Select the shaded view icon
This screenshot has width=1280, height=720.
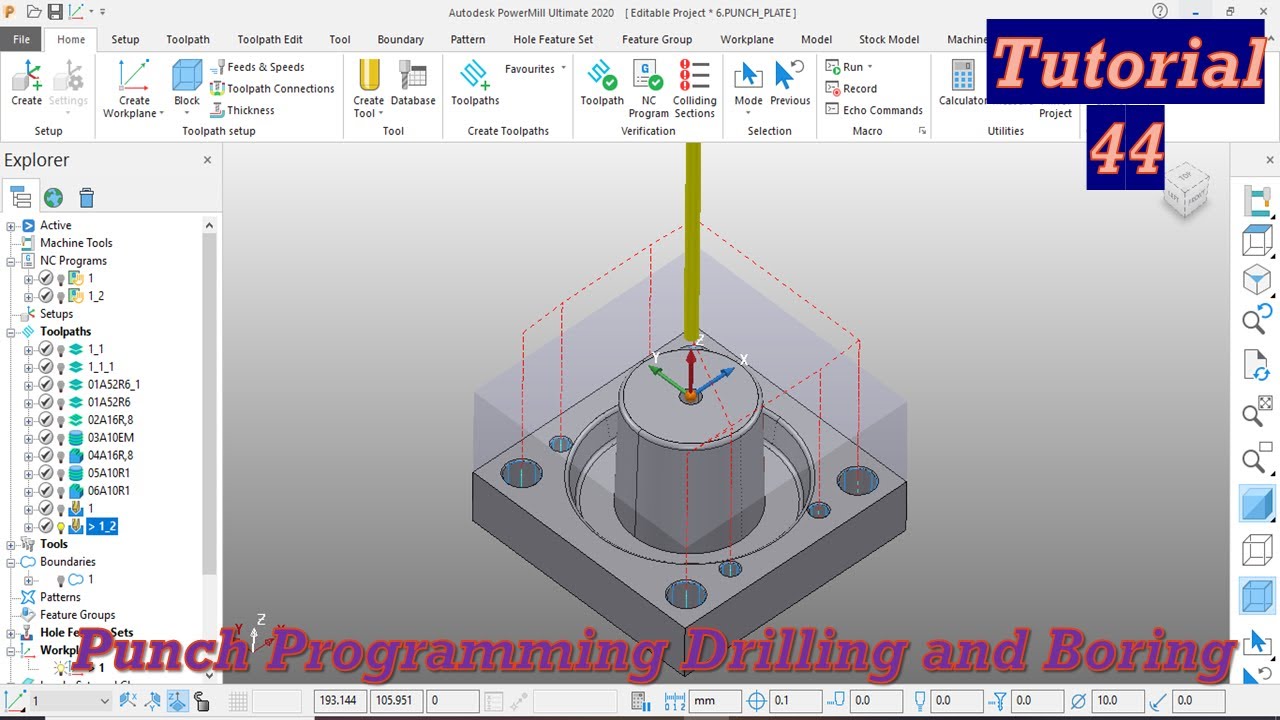point(1256,505)
